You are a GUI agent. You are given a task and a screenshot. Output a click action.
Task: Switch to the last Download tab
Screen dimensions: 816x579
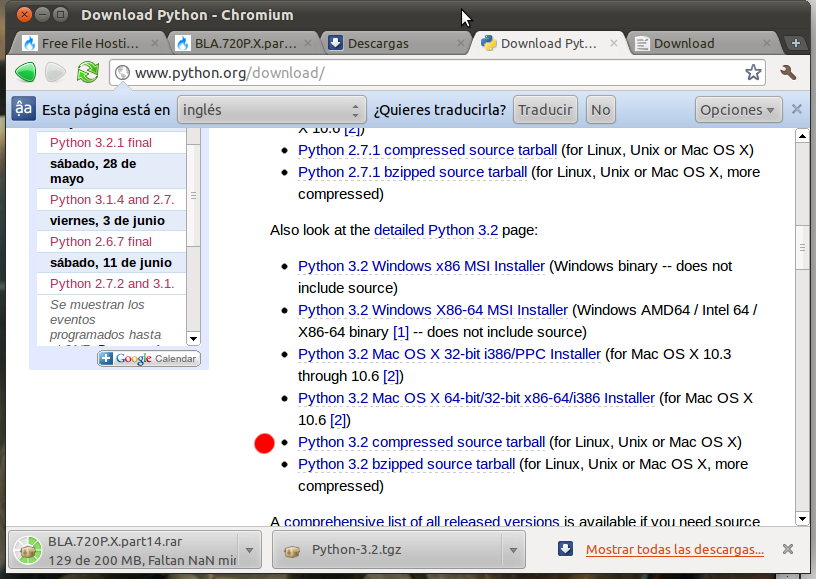pos(702,43)
